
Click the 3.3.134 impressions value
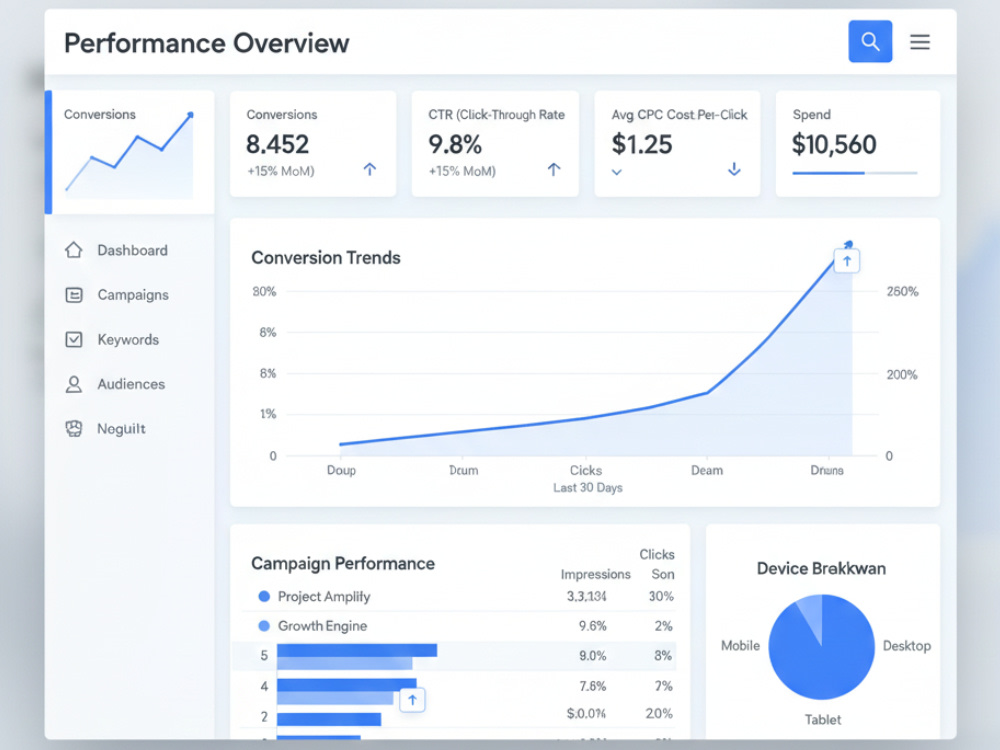pyautogui.click(x=587, y=596)
